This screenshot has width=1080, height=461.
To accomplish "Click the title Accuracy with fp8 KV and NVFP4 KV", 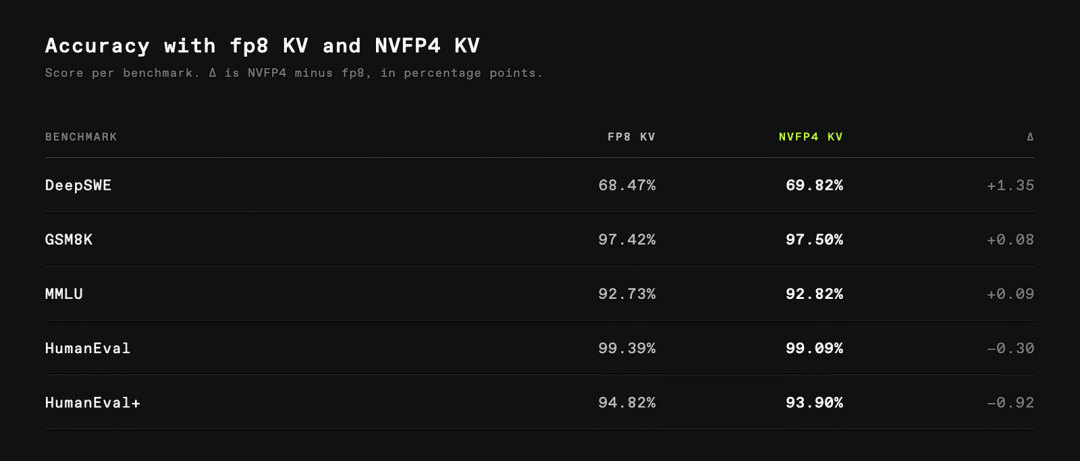I will click(x=262, y=46).
